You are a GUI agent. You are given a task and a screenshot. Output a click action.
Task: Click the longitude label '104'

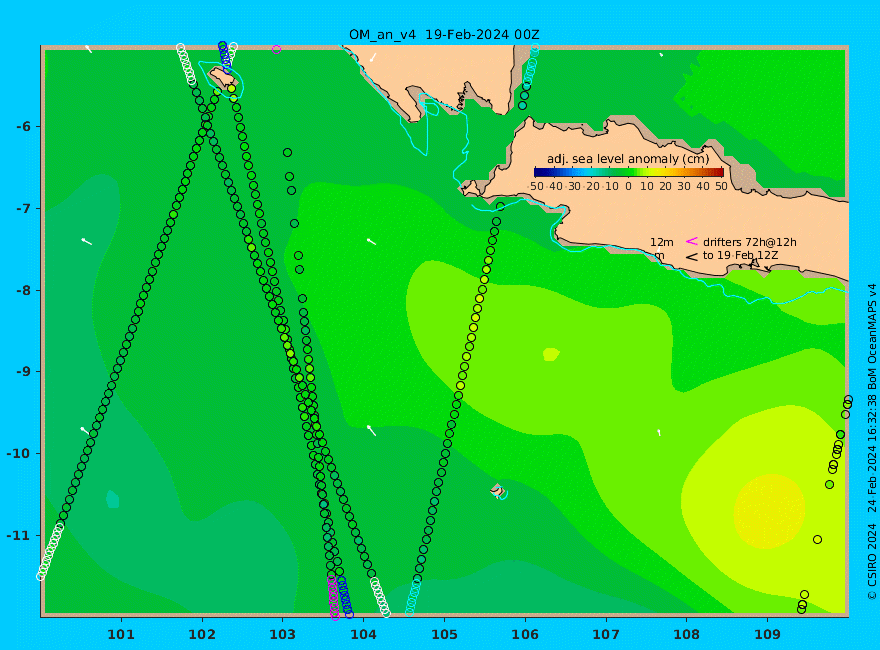[363, 635]
